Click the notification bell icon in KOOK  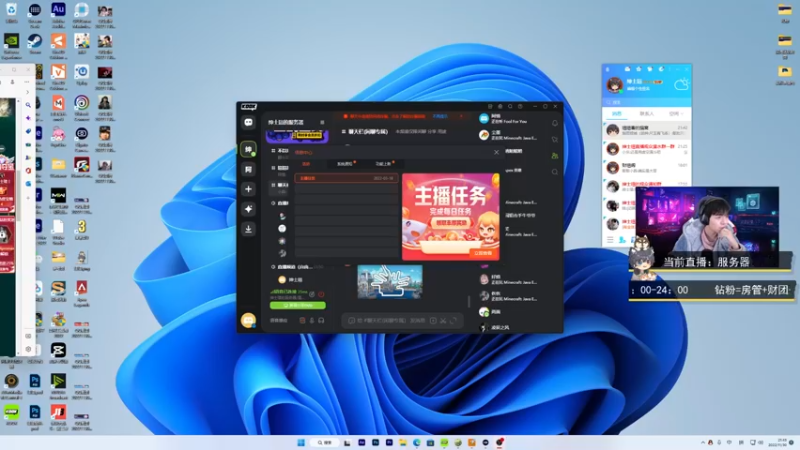tap(555, 123)
